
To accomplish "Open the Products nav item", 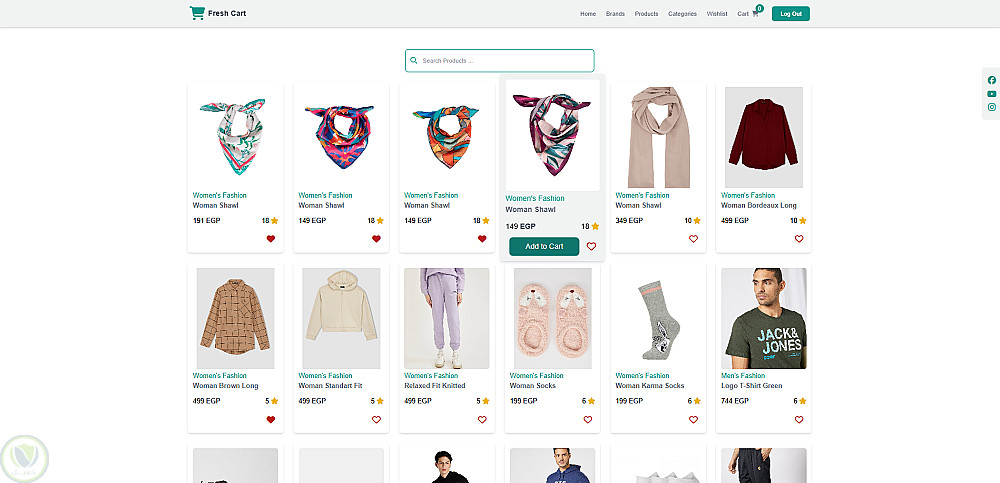I will click(x=647, y=14).
